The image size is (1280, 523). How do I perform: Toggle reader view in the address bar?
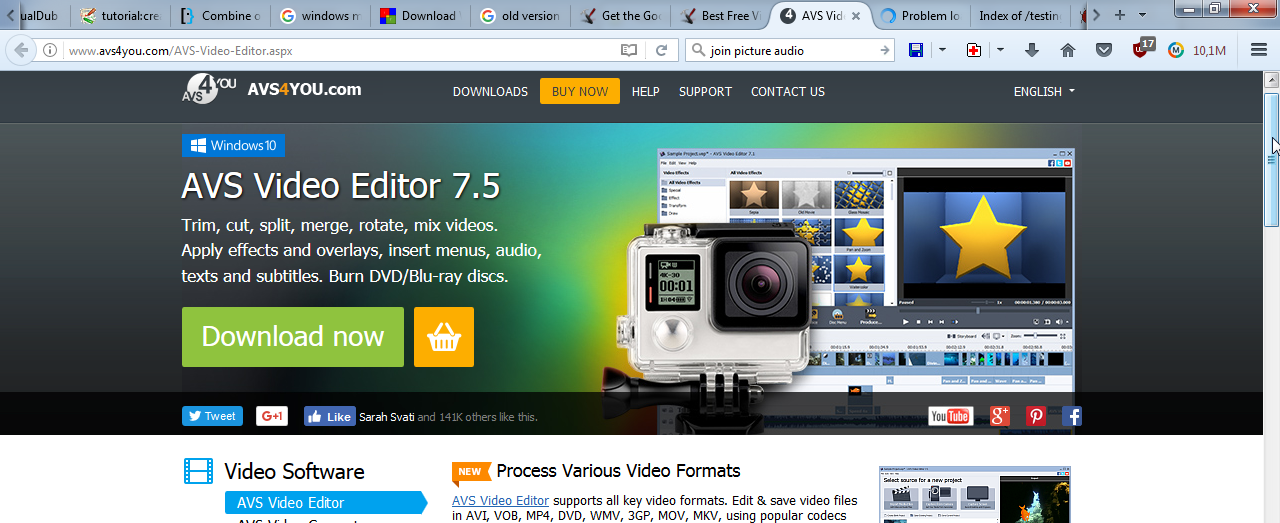[628, 50]
